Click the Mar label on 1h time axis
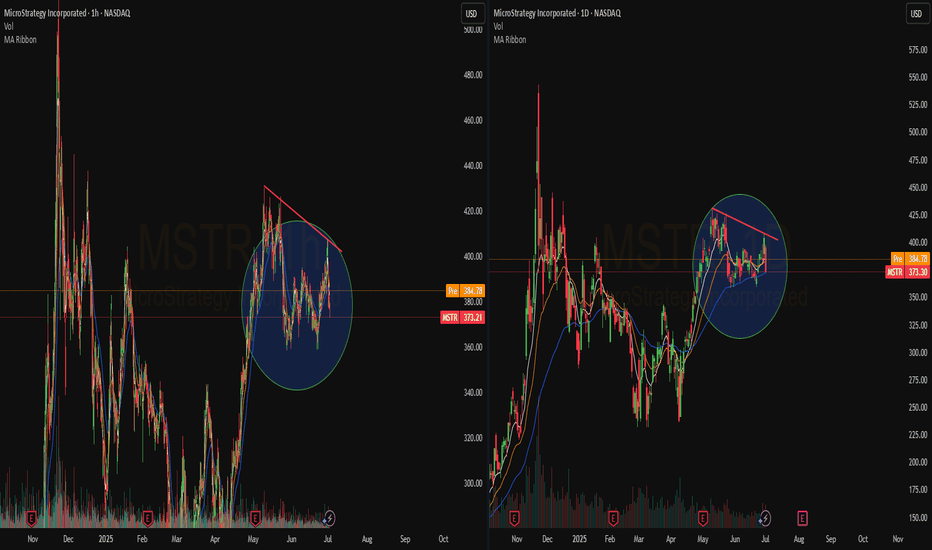The height and width of the screenshot is (550, 932). 177,539
